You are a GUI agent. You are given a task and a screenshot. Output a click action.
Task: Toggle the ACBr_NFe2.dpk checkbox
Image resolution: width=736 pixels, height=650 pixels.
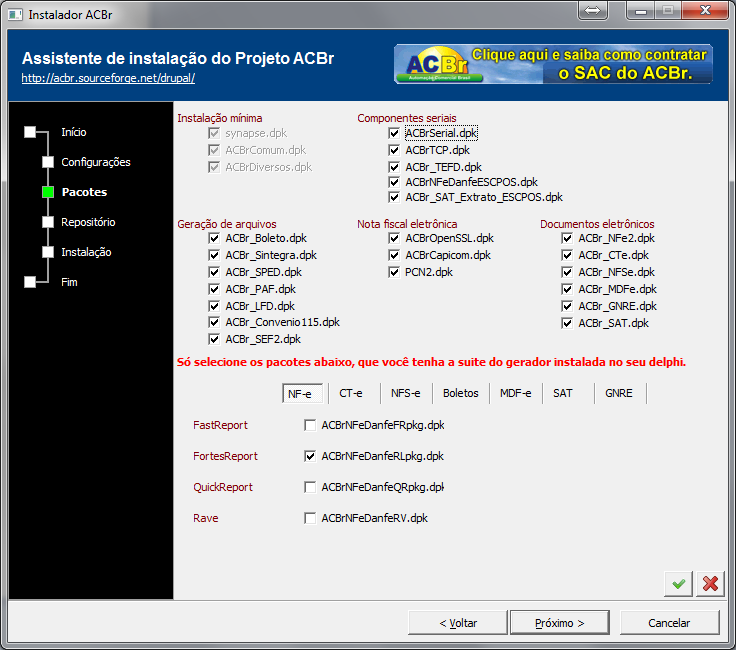pos(567,238)
